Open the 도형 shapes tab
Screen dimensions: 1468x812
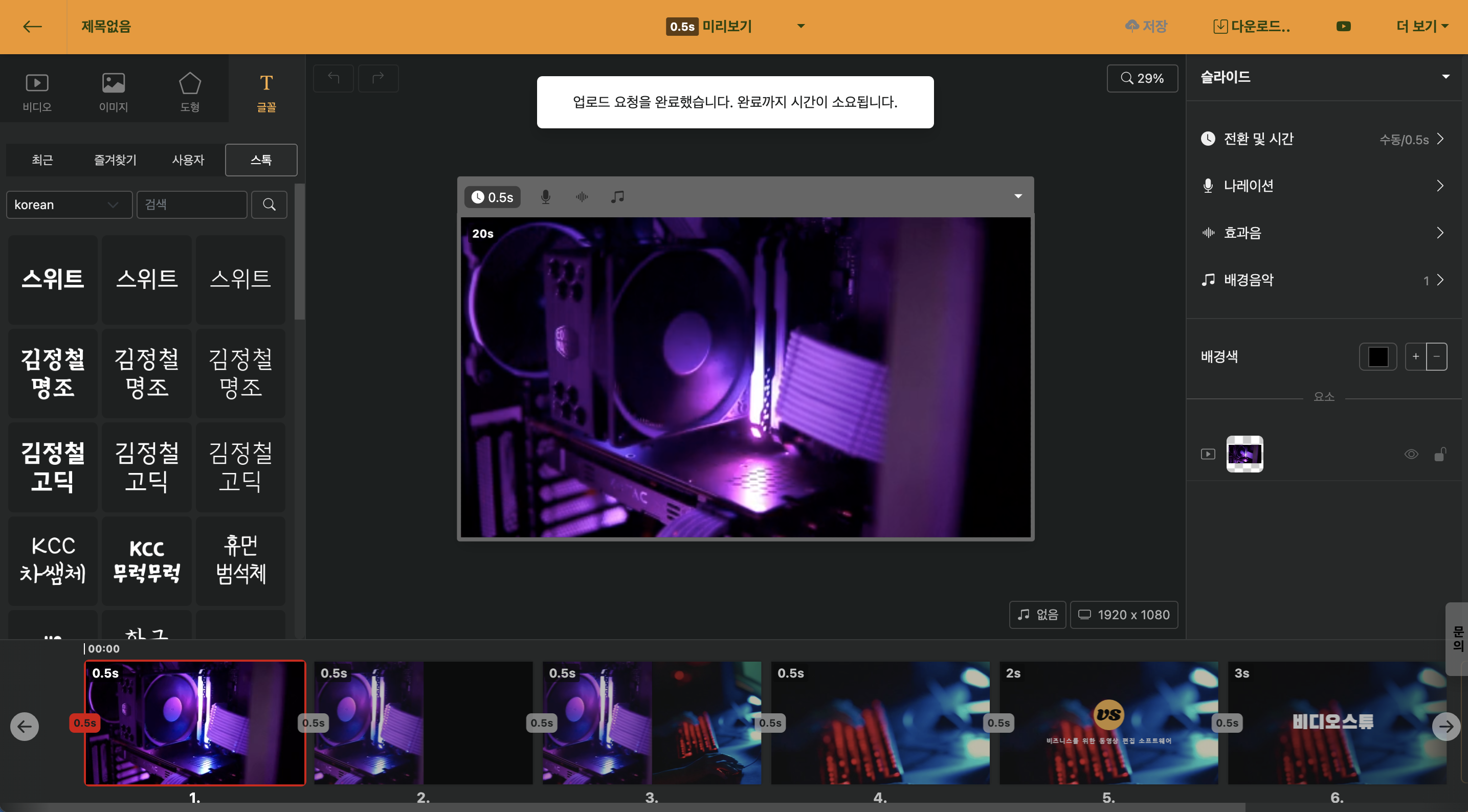click(x=190, y=91)
